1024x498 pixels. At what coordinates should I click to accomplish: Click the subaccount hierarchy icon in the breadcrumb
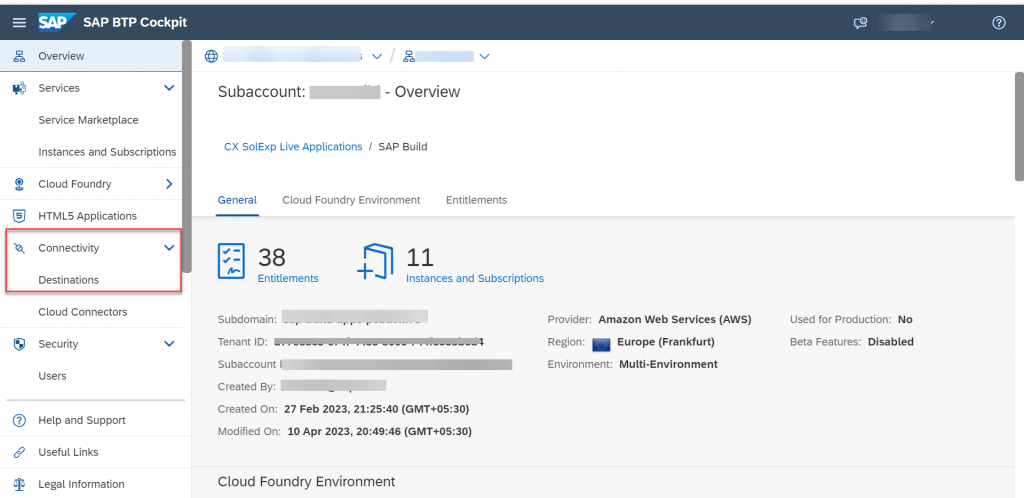click(x=409, y=57)
